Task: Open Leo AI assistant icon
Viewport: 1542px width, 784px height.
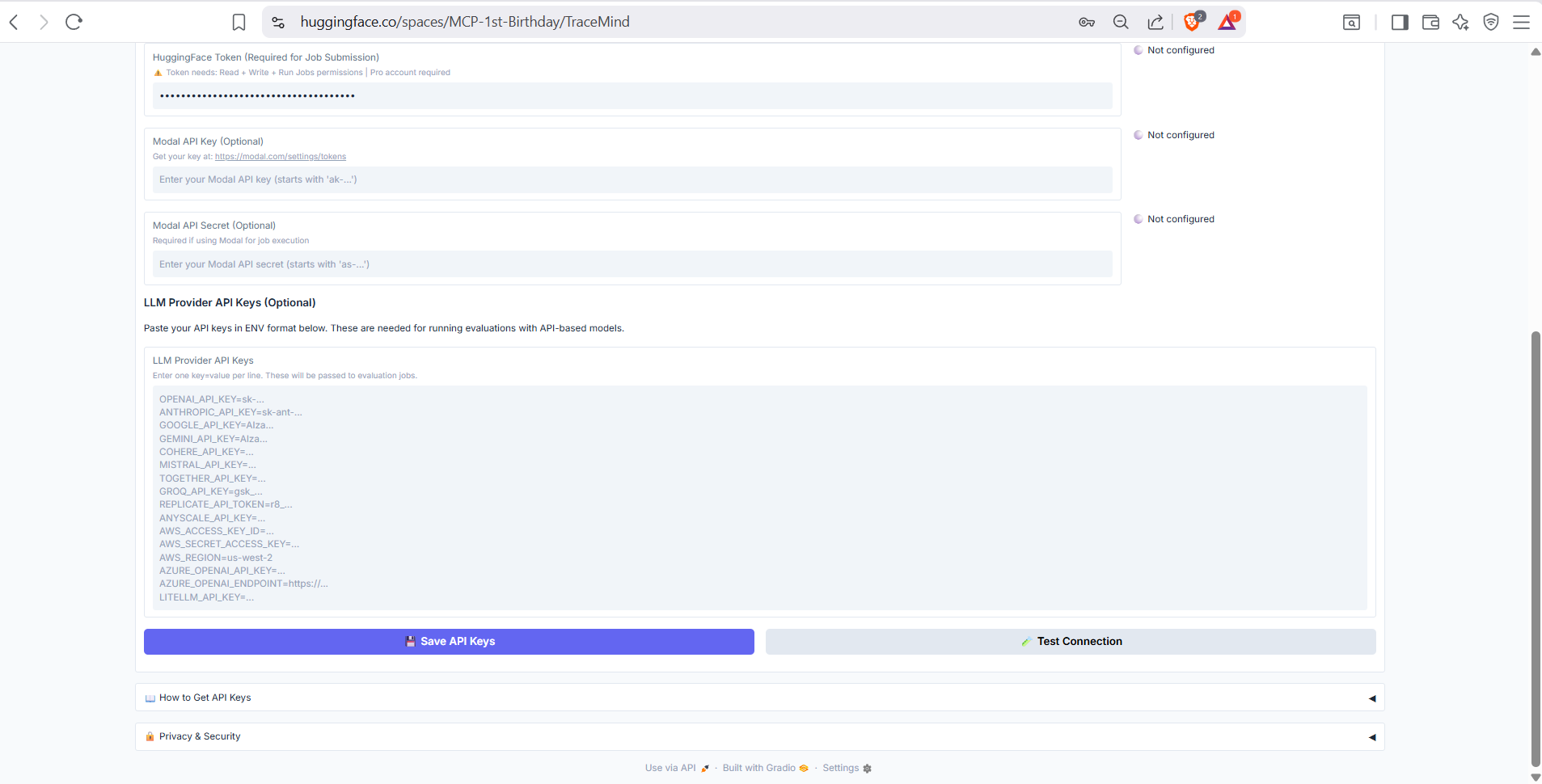Action: tap(1460, 22)
